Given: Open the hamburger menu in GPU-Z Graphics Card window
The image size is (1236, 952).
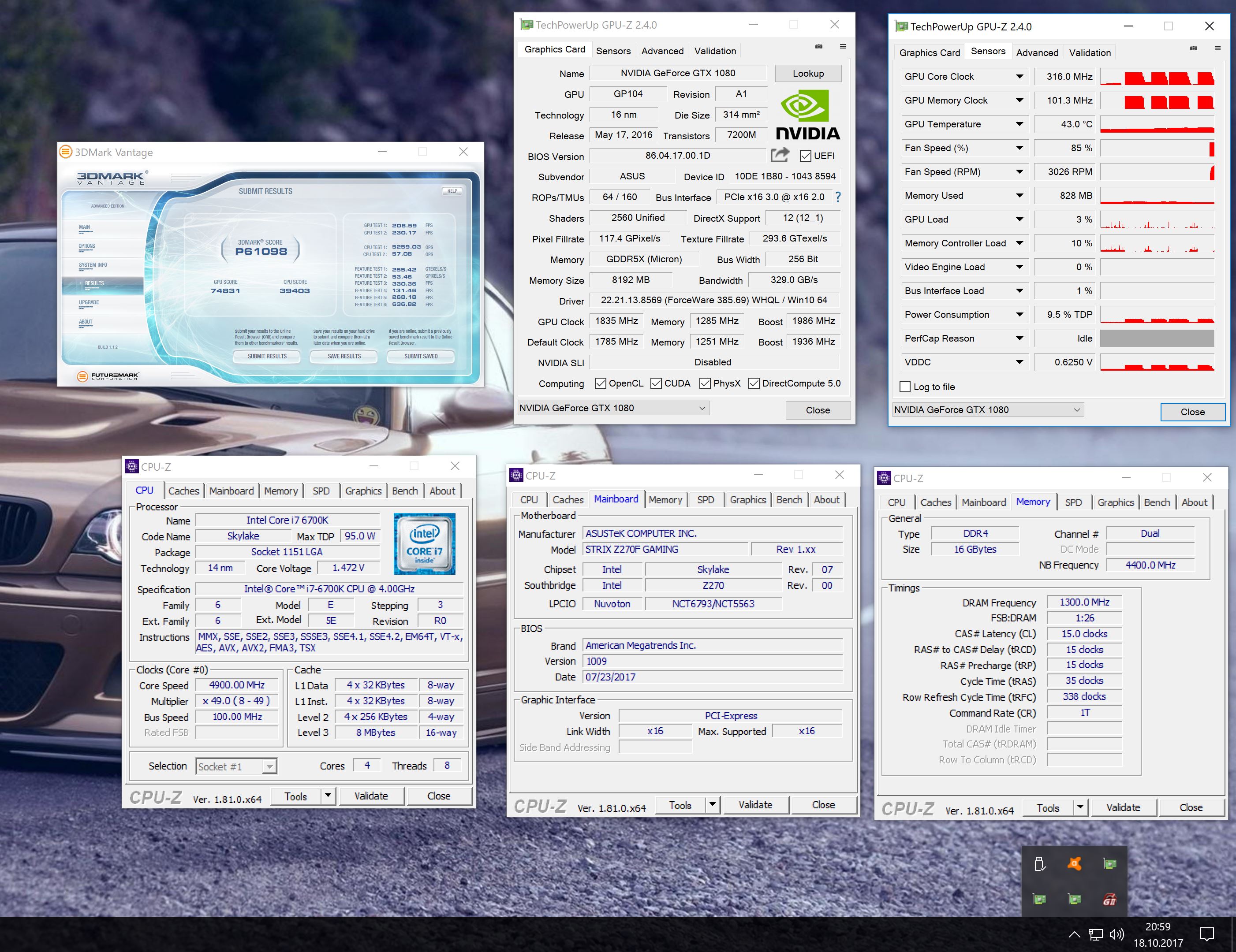Looking at the screenshot, I should pos(843,46).
